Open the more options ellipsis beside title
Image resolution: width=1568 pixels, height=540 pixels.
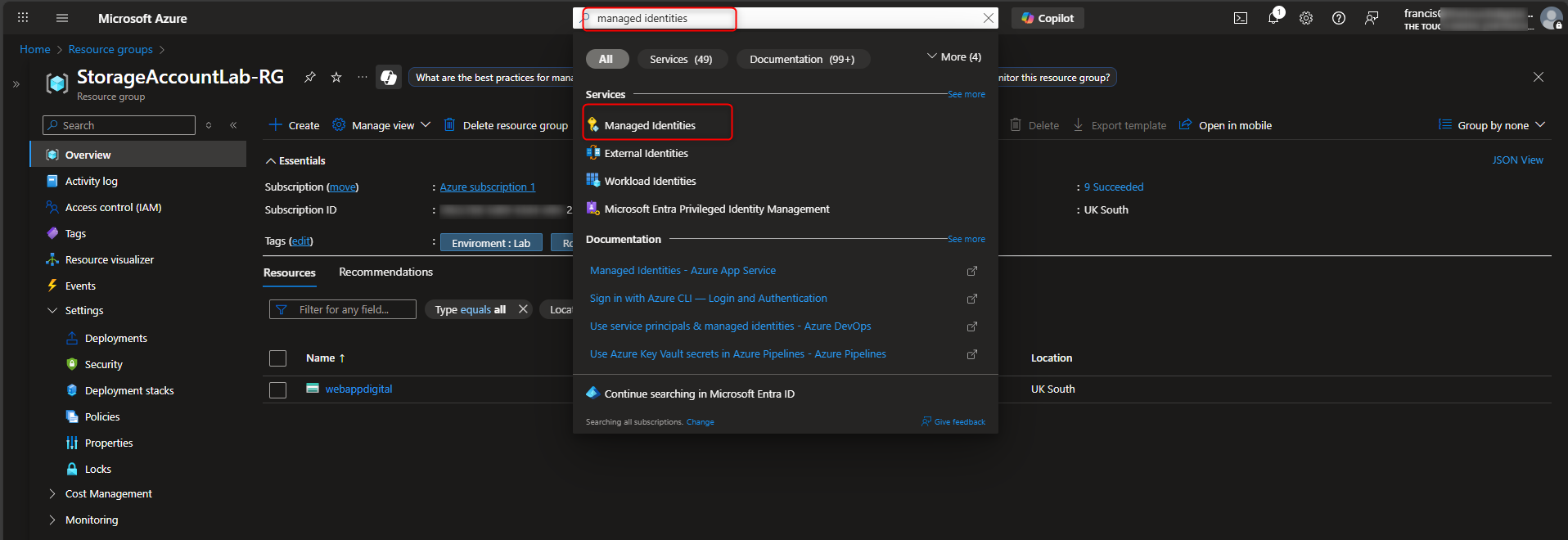pyautogui.click(x=363, y=77)
